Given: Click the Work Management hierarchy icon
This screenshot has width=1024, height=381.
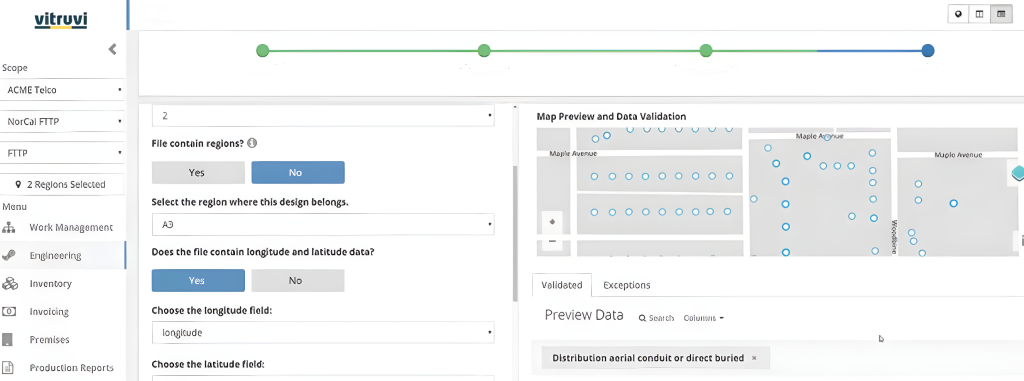Looking at the screenshot, I should coord(8,227).
